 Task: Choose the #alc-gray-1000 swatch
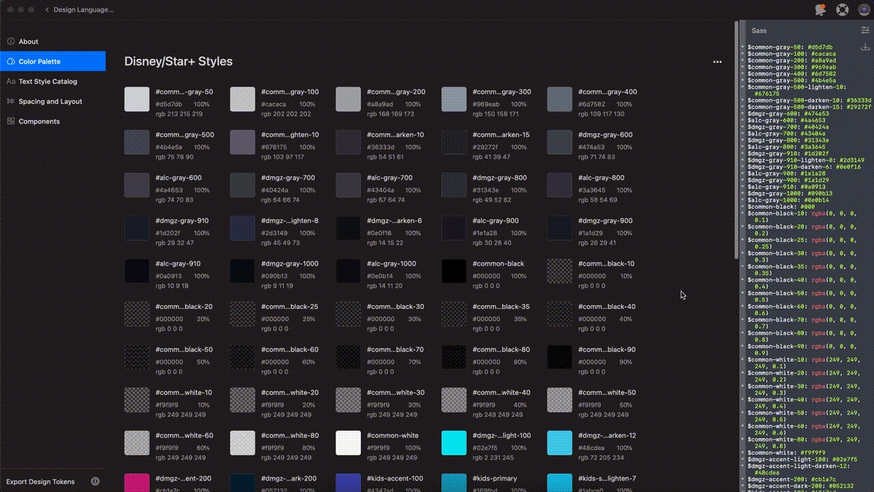(348, 271)
